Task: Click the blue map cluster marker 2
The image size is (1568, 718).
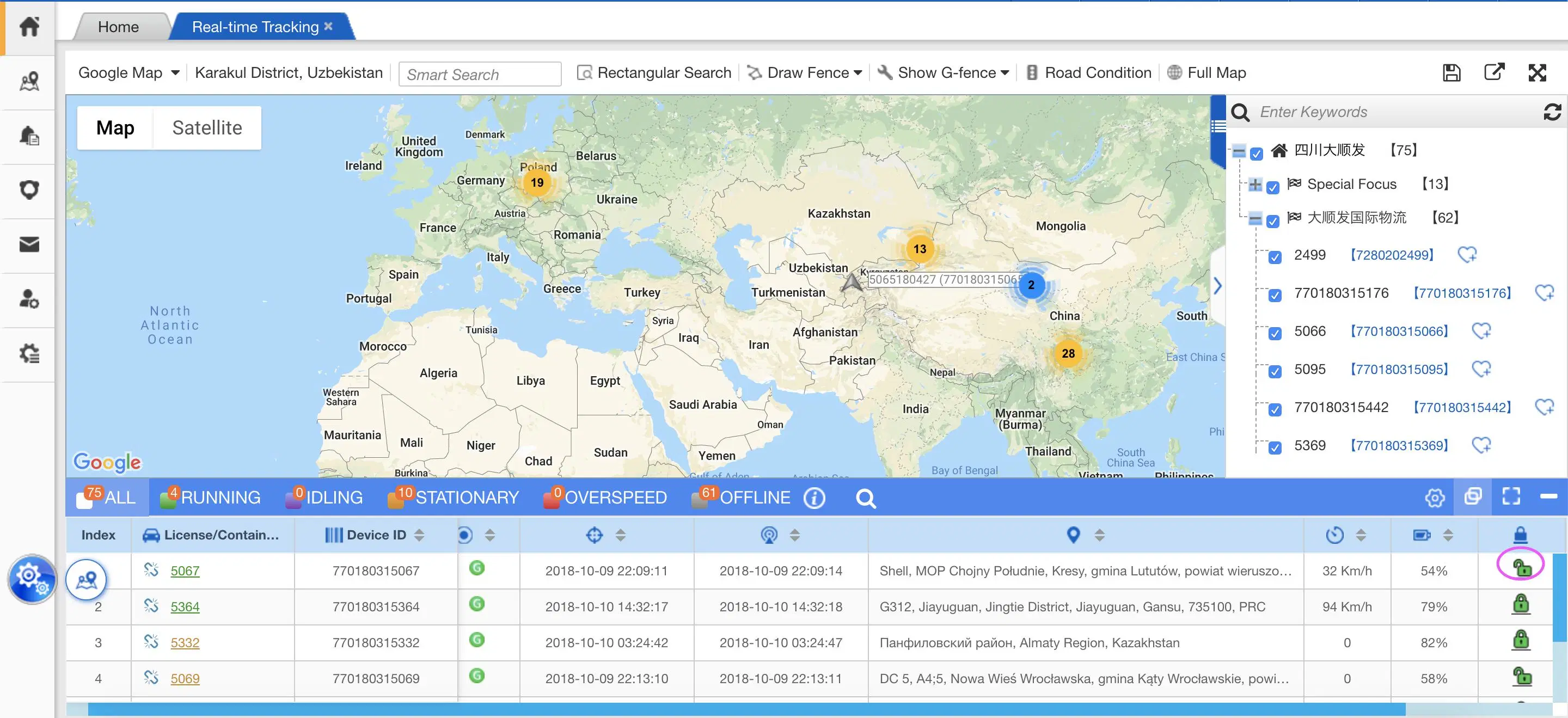Action: [1031, 285]
